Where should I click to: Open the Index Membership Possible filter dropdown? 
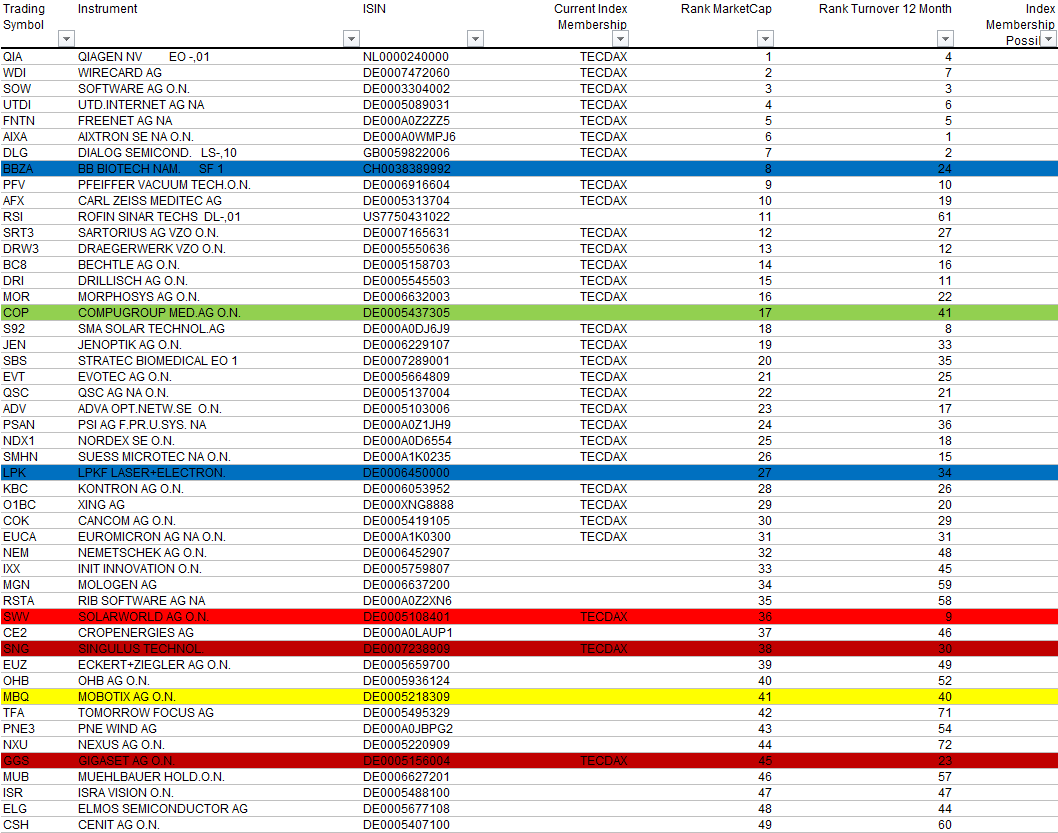coord(1048,39)
